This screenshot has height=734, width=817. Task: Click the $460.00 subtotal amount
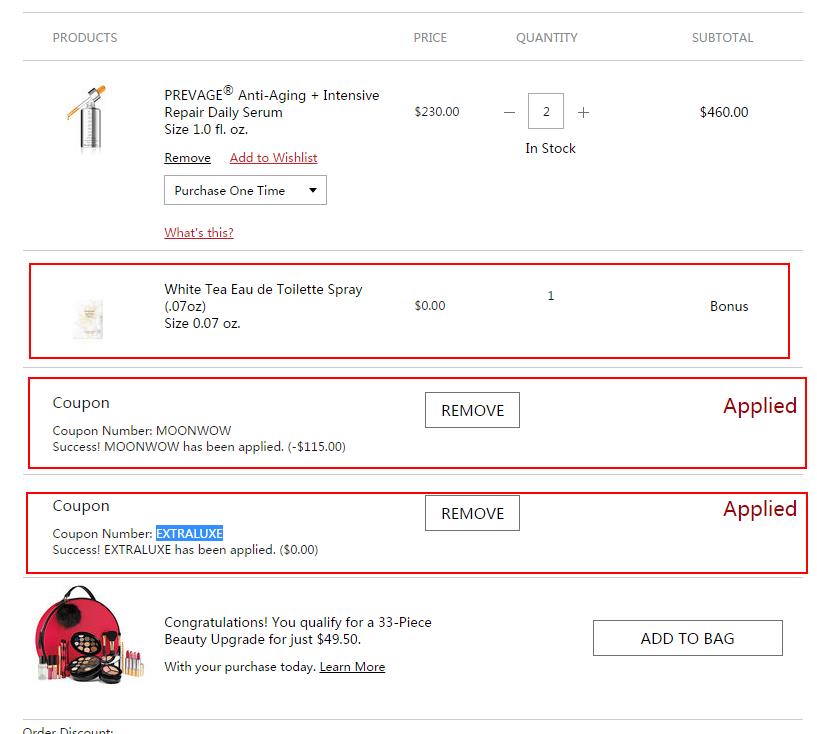click(724, 112)
